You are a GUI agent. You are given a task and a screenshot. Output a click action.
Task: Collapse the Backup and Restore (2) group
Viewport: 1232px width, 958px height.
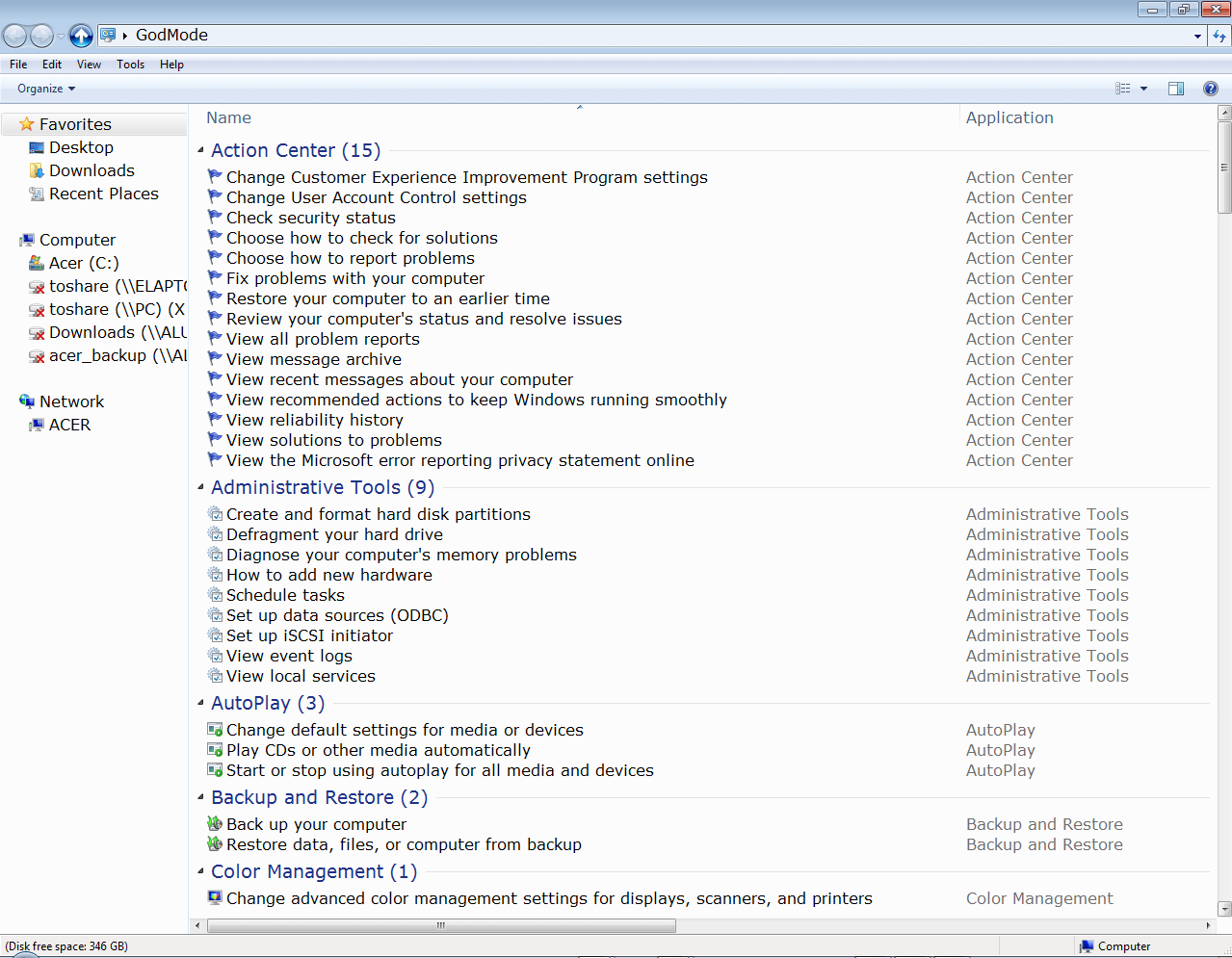pyautogui.click(x=200, y=797)
